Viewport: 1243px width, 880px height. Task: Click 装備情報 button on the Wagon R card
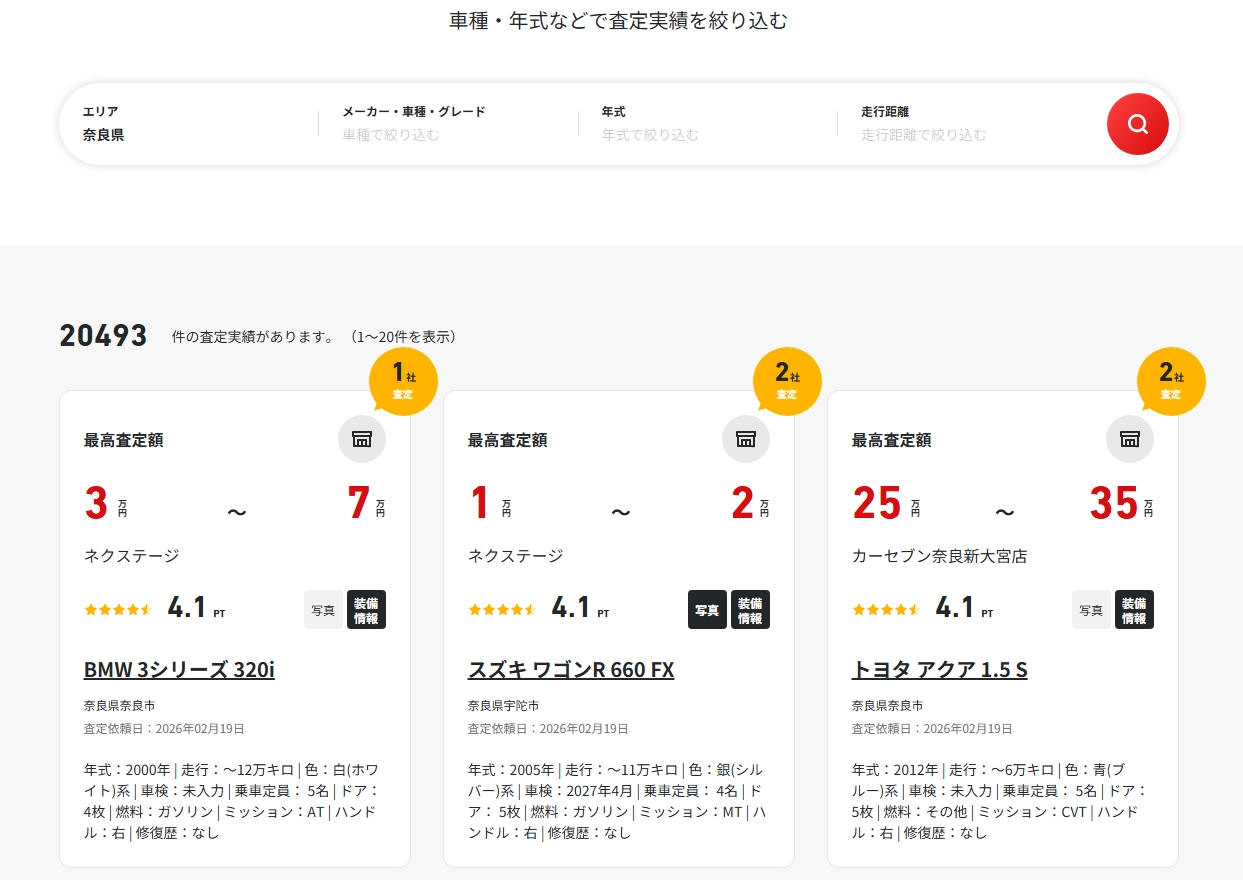[x=750, y=610]
